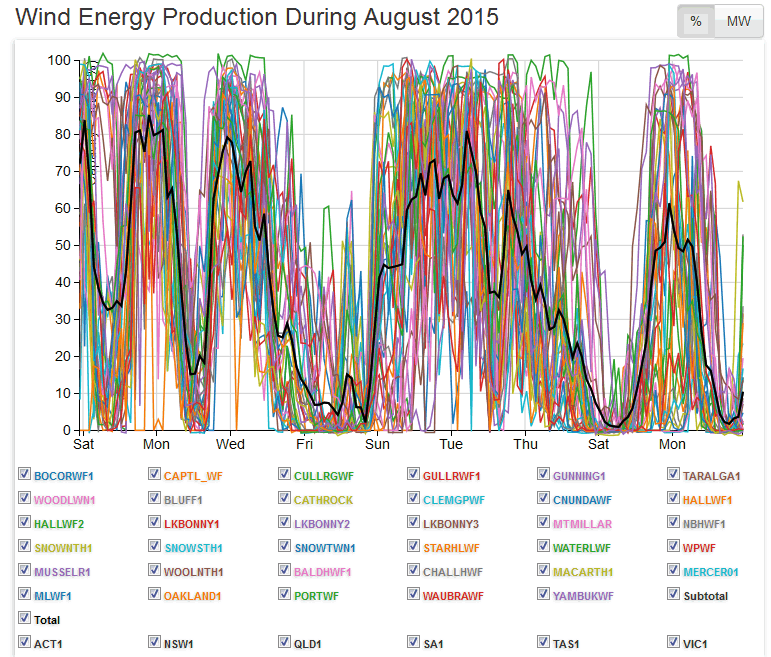
Task: Hide the GULLRWF1 series
Action: click(414, 474)
